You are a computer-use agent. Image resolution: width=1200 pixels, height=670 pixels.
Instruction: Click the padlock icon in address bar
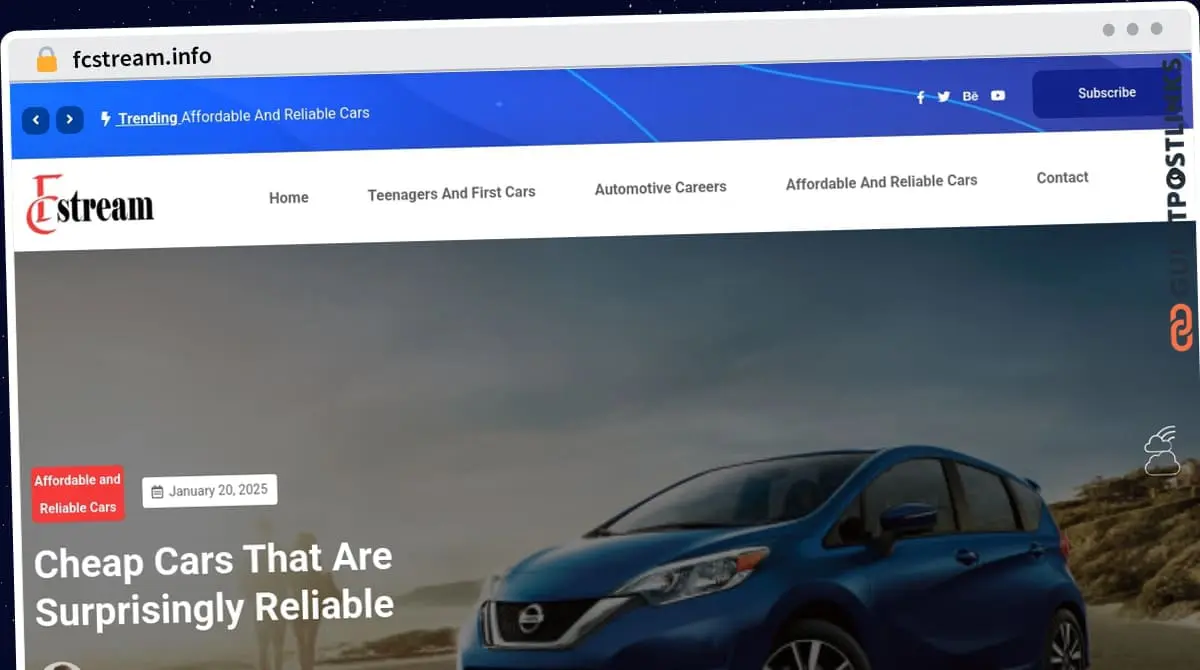(47, 60)
